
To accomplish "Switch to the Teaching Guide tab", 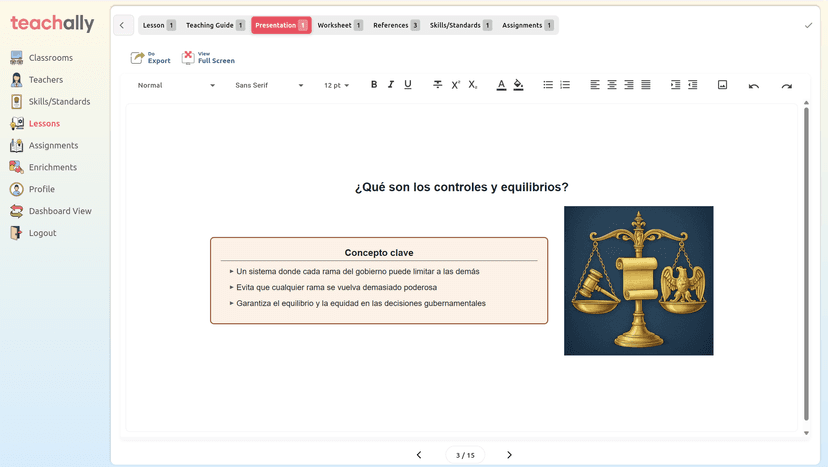I will 215,25.
